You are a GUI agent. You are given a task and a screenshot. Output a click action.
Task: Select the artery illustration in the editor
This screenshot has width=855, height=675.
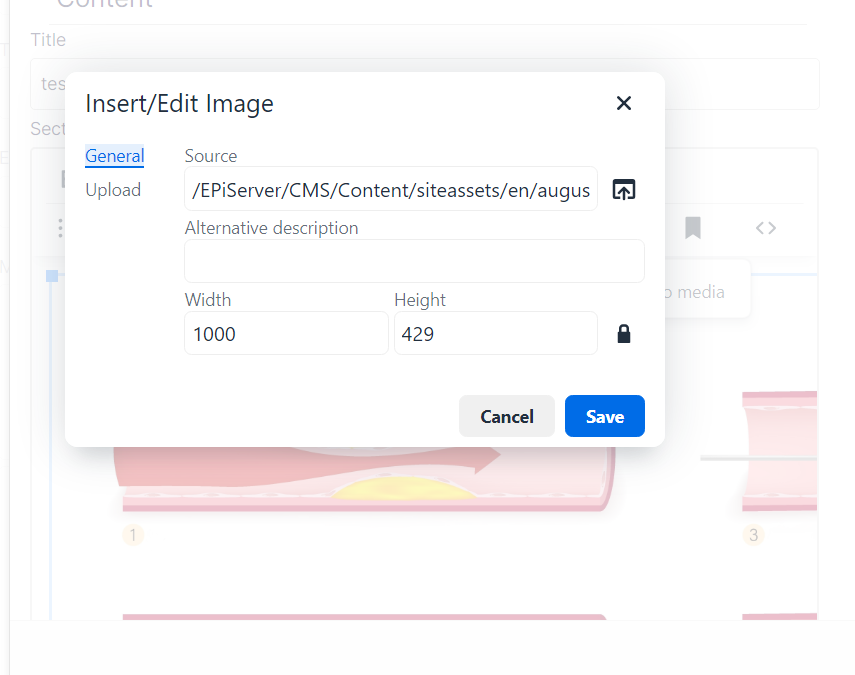coord(360,480)
